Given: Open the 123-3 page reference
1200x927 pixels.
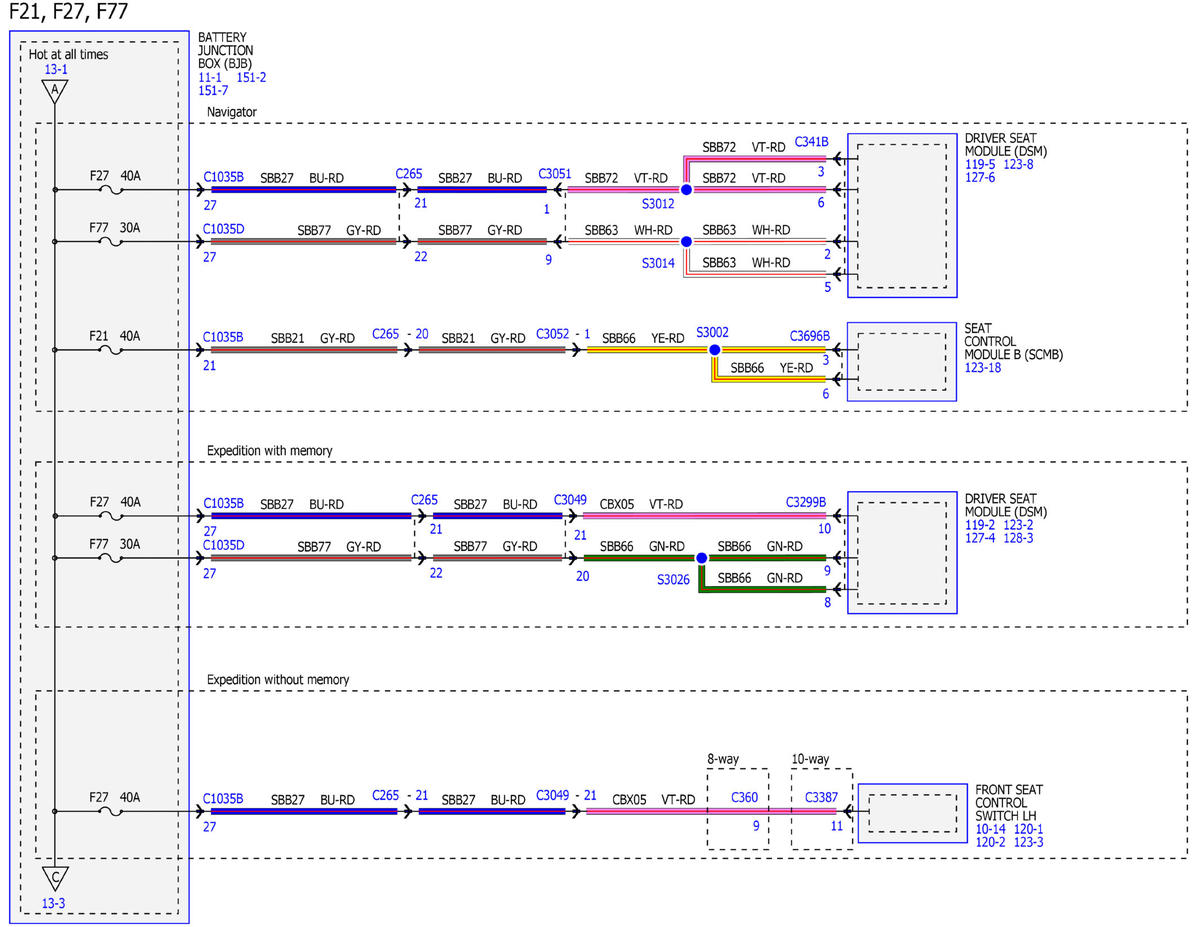Looking at the screenshot, I should coord(1030,842).
